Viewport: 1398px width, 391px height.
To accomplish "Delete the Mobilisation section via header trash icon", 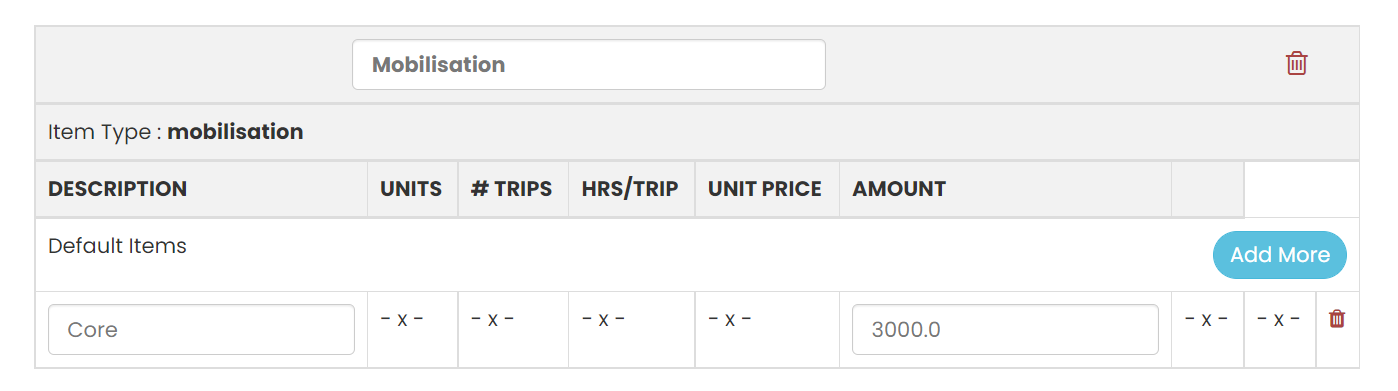I will tap(1296, 64).
